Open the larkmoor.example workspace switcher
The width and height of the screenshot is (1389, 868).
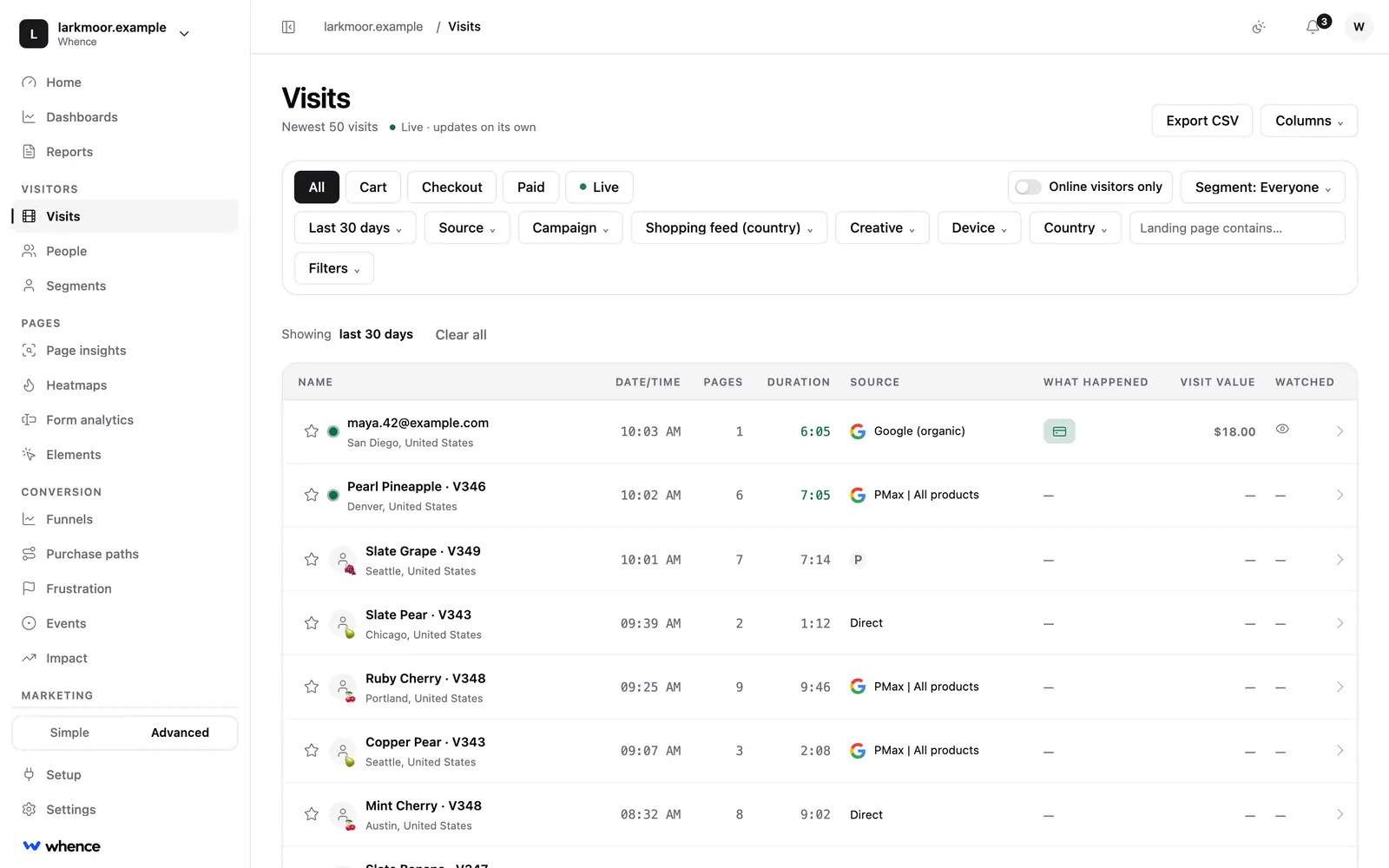[105, 34]
